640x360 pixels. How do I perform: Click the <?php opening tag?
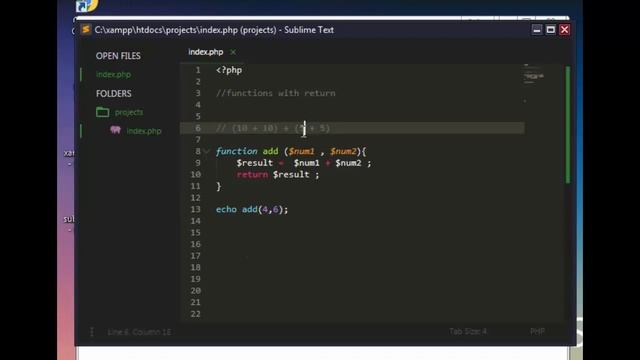coord(229,70)
